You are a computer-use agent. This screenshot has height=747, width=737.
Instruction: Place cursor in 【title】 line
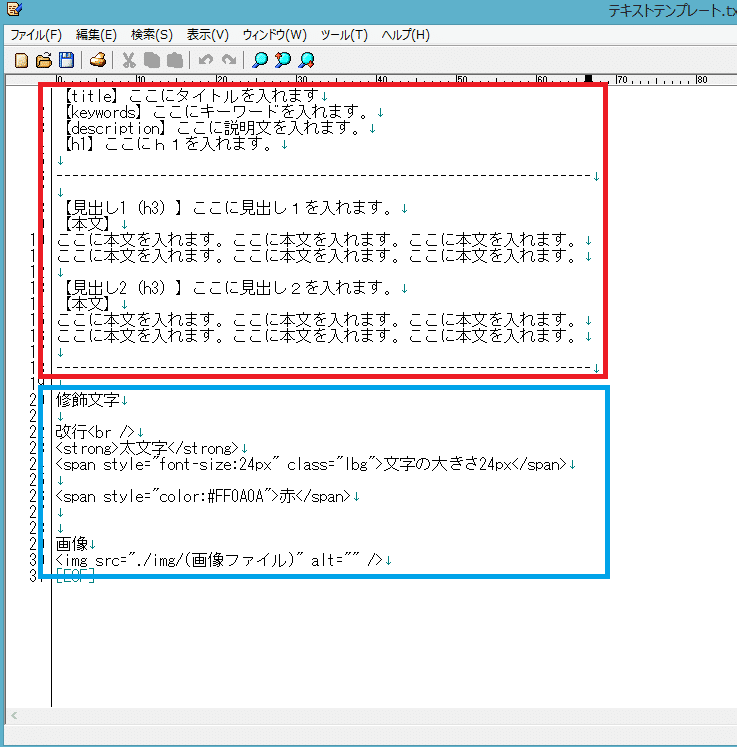192,96
